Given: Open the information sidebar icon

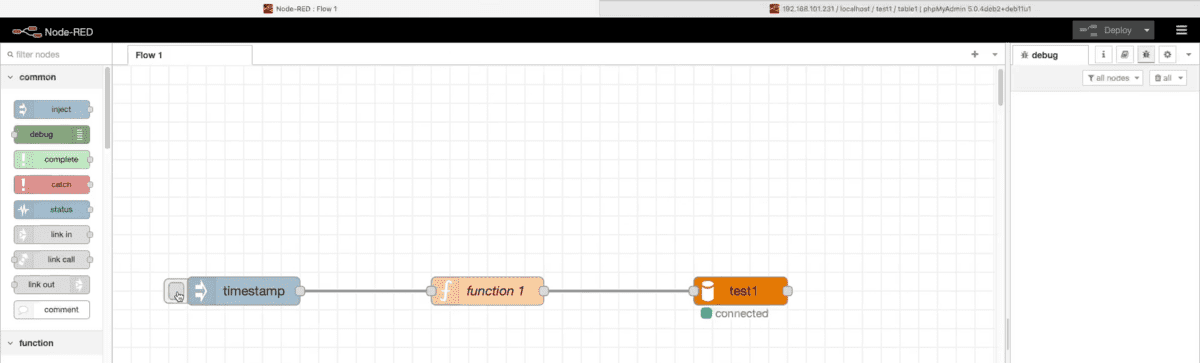Looking at the screenshot, I should coord(1104,56).
